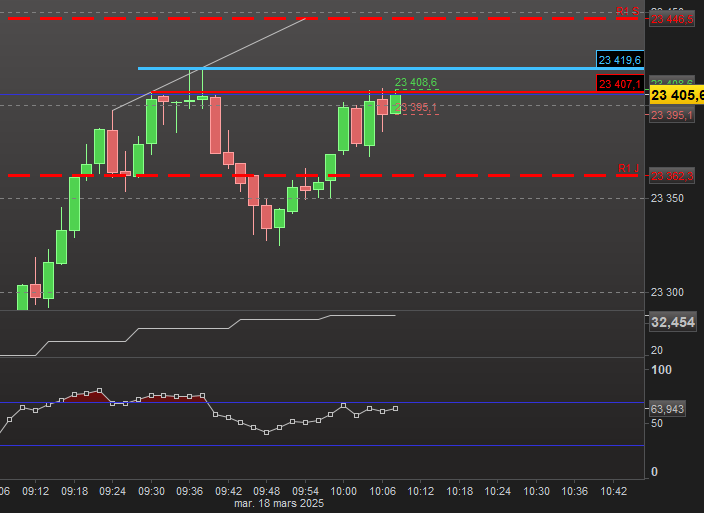The height and width of the screenshot is (513, 704).
Task: Select the dashed red R1 S pivot line
Action: [x=322, y=19]
